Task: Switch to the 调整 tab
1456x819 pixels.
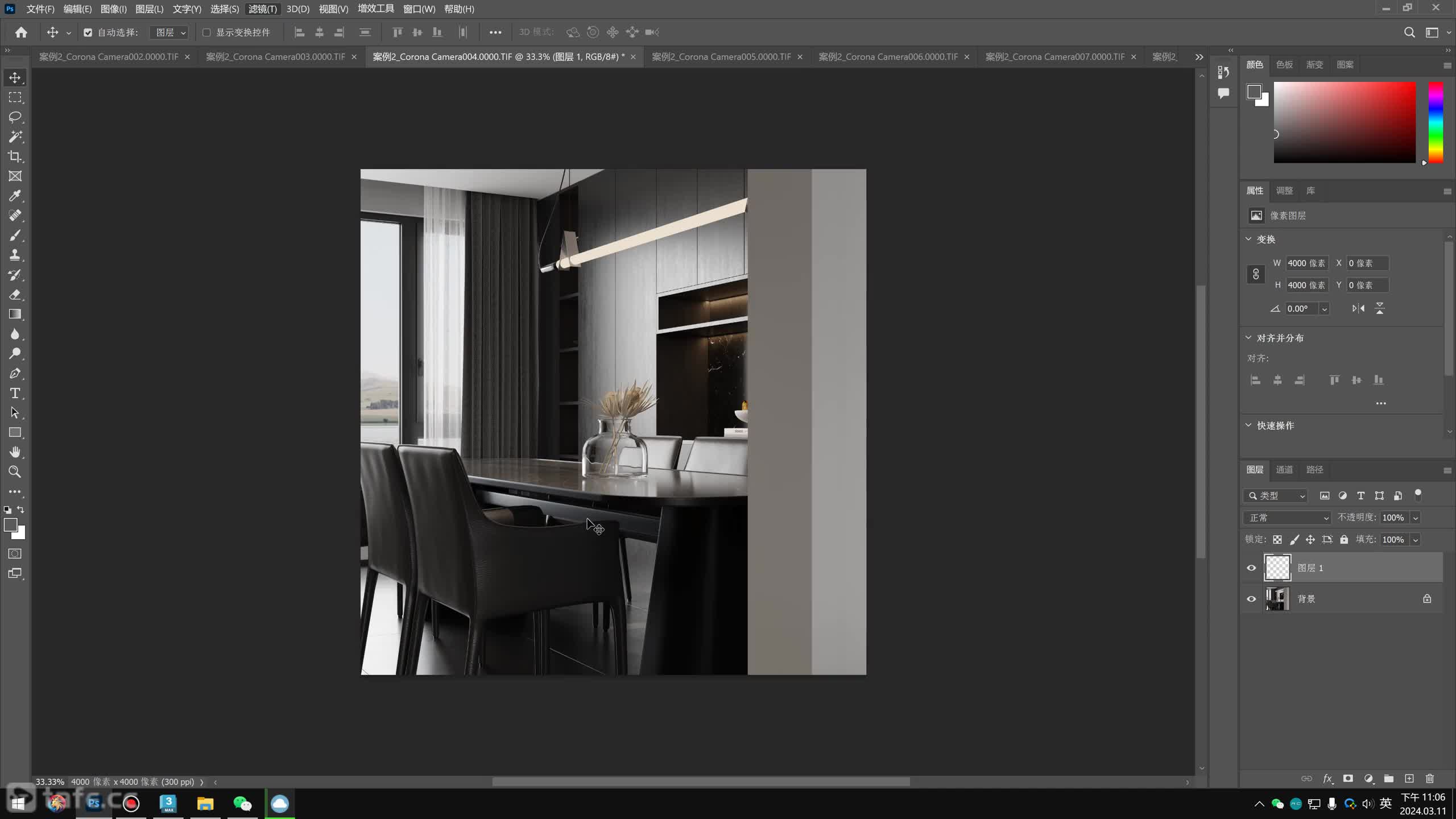Action: (x=1284, y=191)
